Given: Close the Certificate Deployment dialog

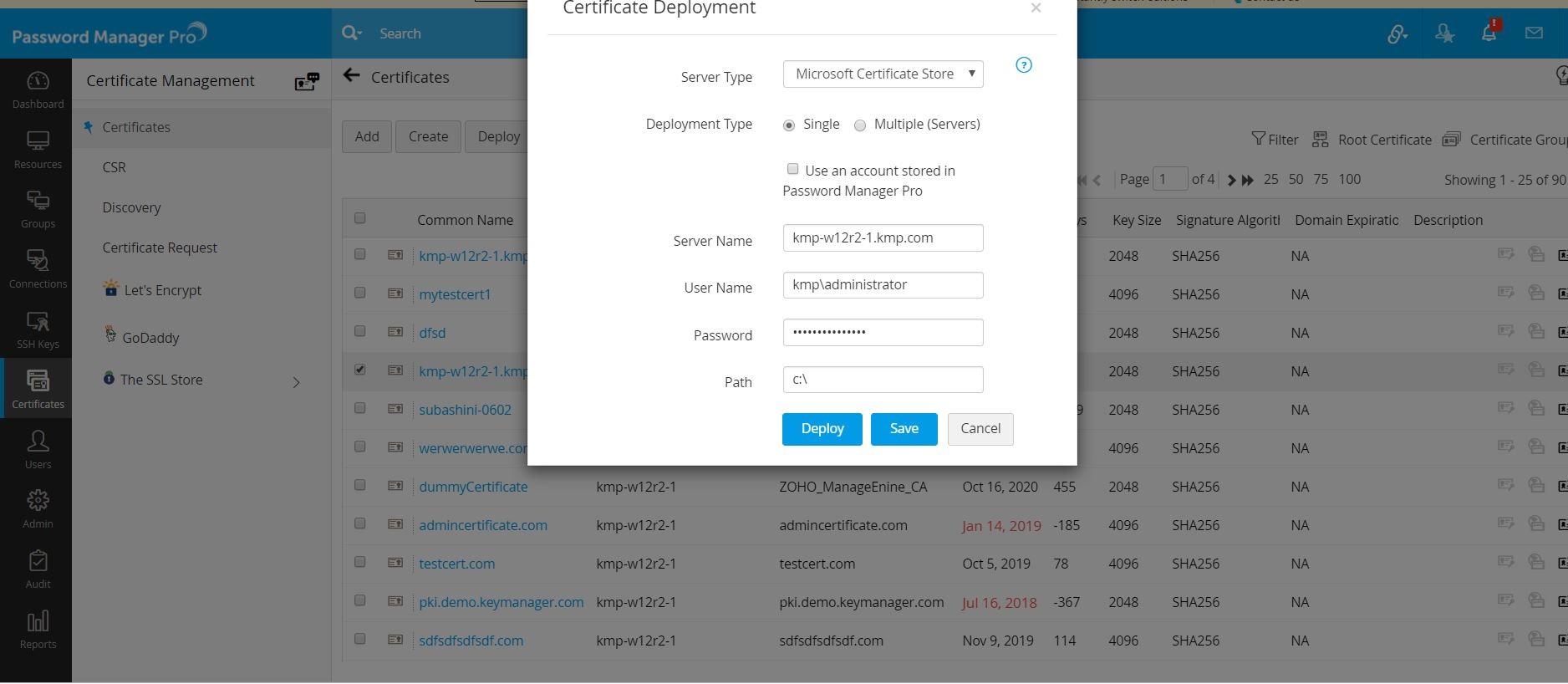Looking at the screenshot, I should coord(1036,8).
